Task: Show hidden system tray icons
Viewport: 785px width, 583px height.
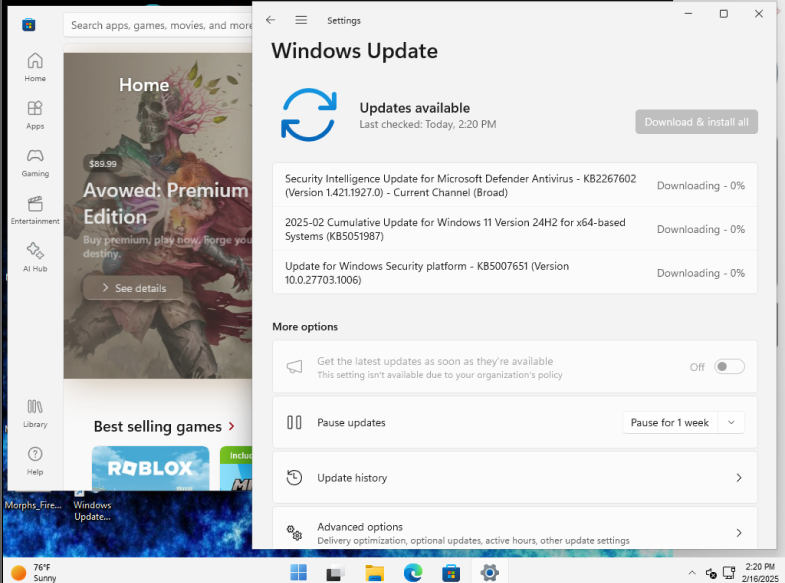Action: (x=692, y=572)
